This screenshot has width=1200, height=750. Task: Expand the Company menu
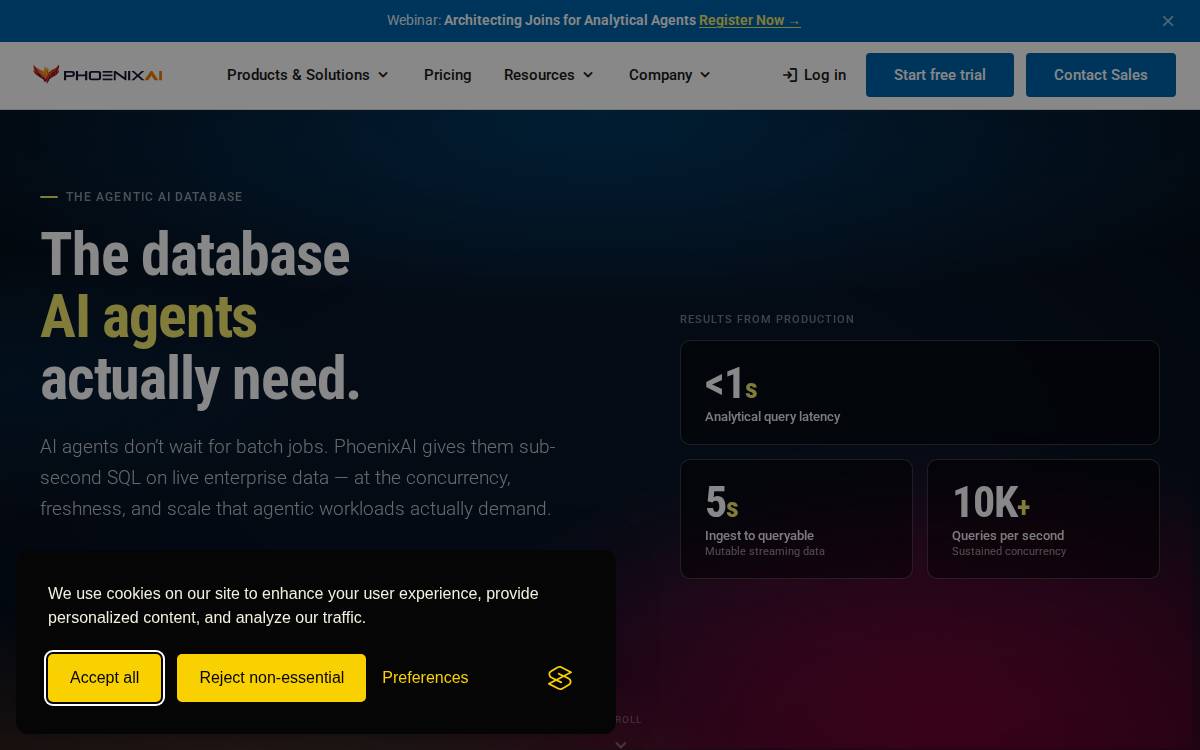point(670,75)
